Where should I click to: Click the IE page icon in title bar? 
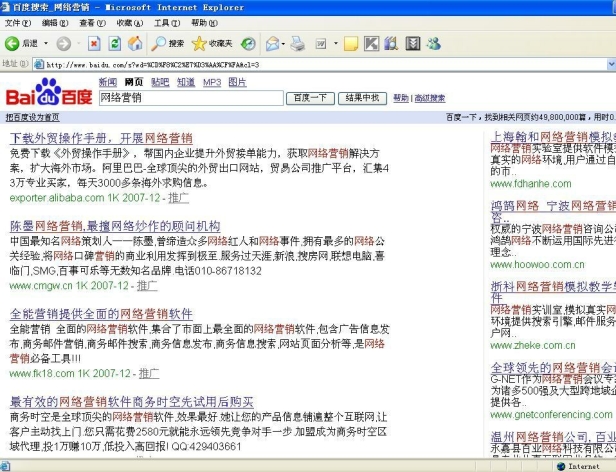point(5,7)
